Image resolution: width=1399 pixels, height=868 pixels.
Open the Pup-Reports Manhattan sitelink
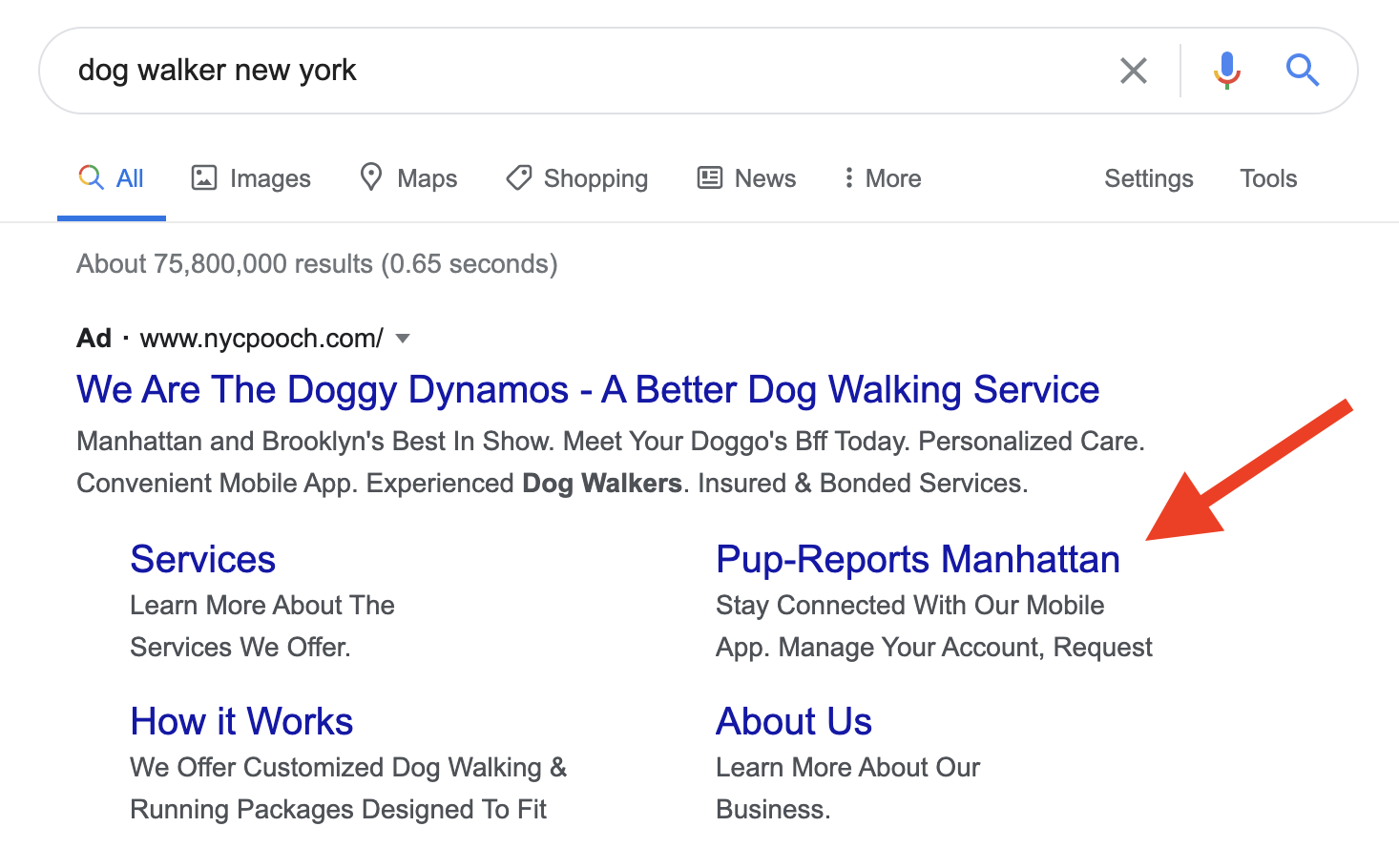click(x=918, y=560)
